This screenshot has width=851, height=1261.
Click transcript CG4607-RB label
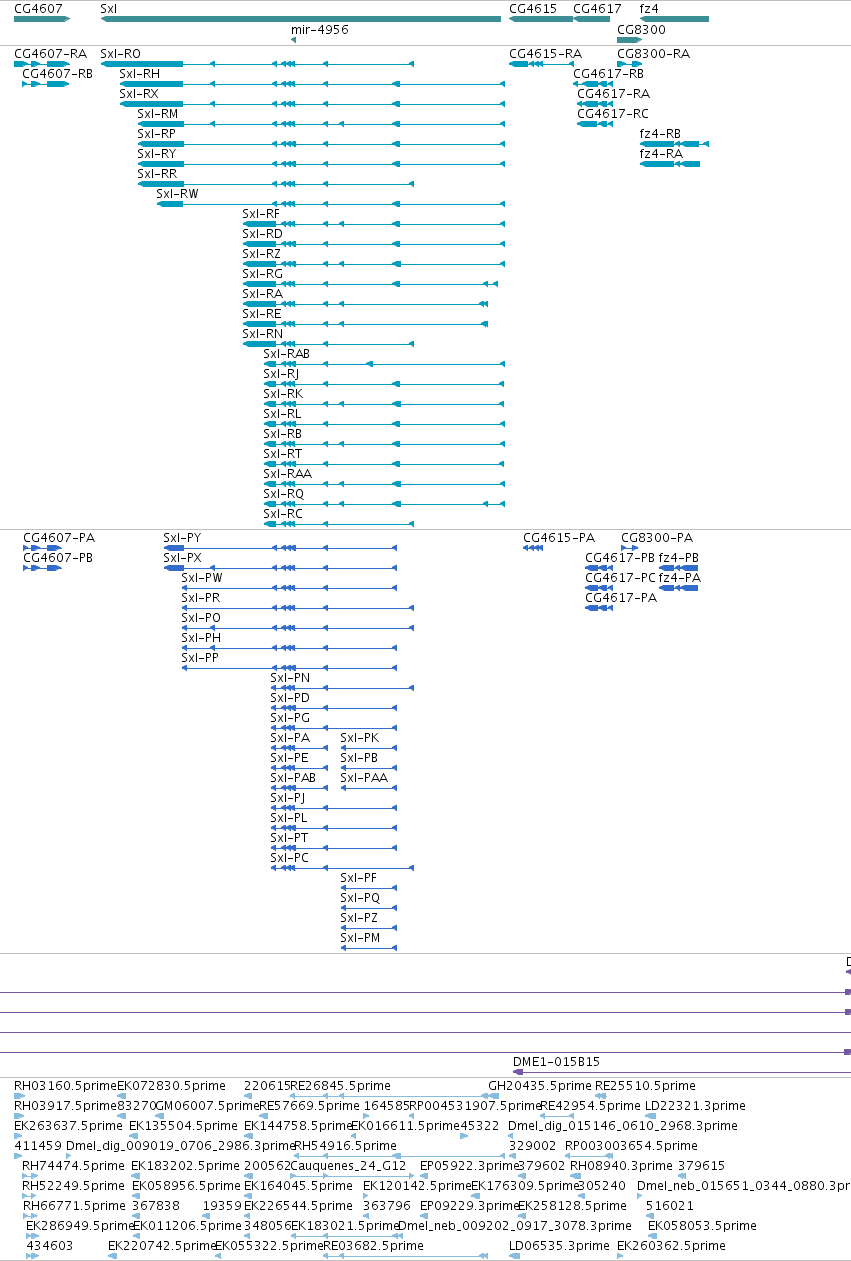point(57,74)
